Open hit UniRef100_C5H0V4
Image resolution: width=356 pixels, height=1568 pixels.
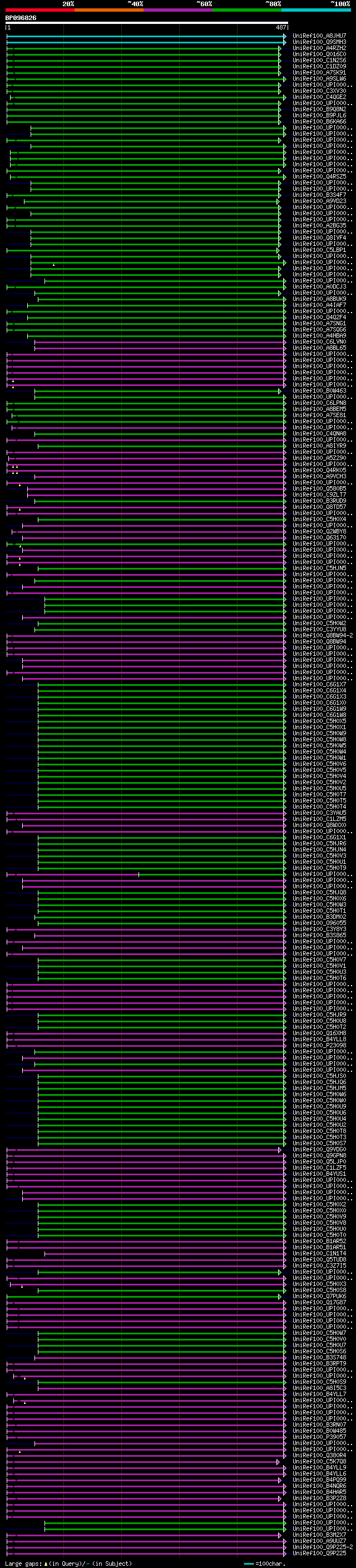[319, 776]
